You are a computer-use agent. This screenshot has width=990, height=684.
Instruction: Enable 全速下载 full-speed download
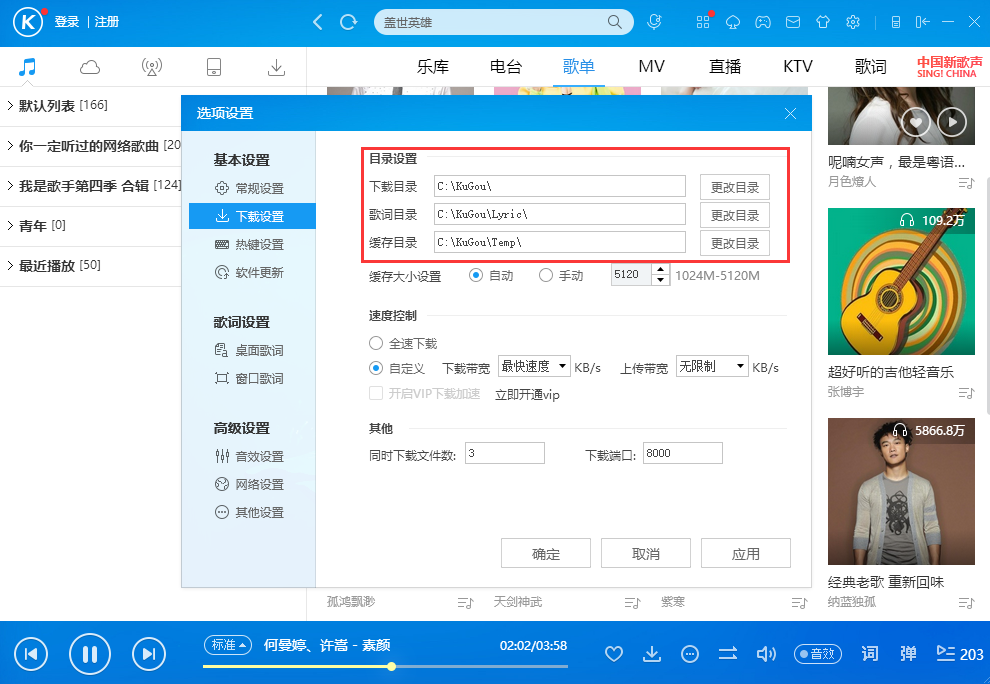tap(375, 342)
